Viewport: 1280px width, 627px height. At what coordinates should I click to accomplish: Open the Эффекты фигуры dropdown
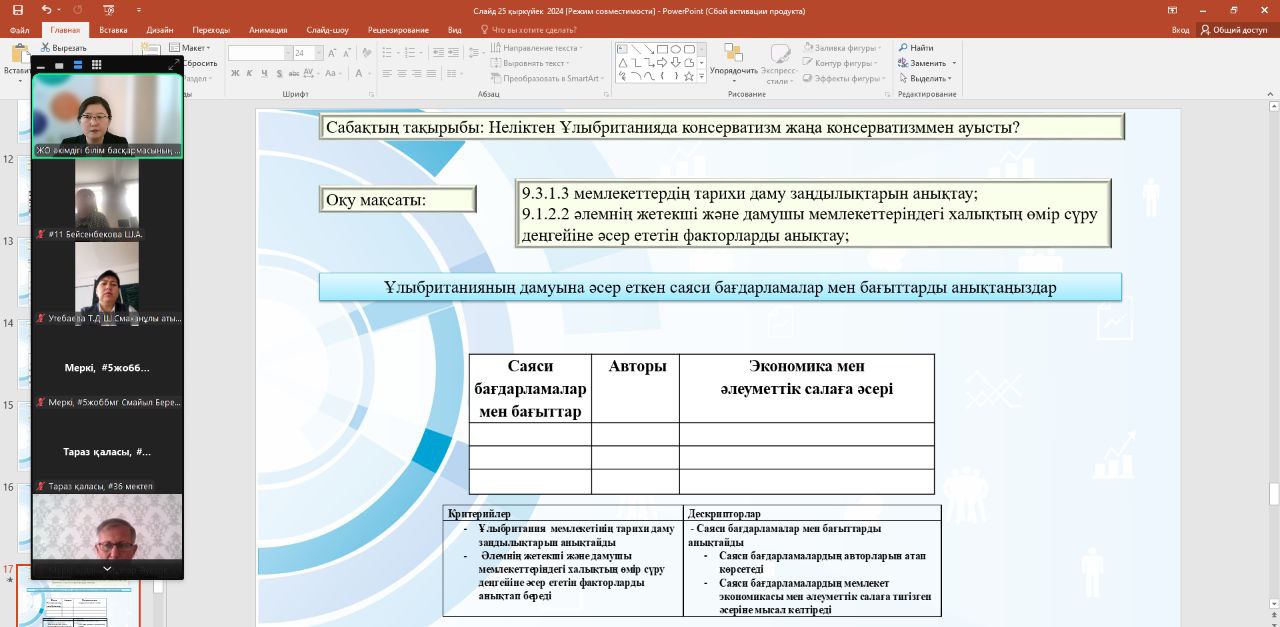click(843, 77)
